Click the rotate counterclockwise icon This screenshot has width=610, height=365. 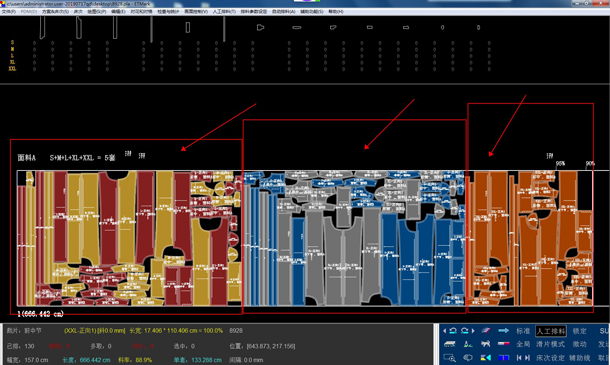pyautogui.click(x=453, y=331)
